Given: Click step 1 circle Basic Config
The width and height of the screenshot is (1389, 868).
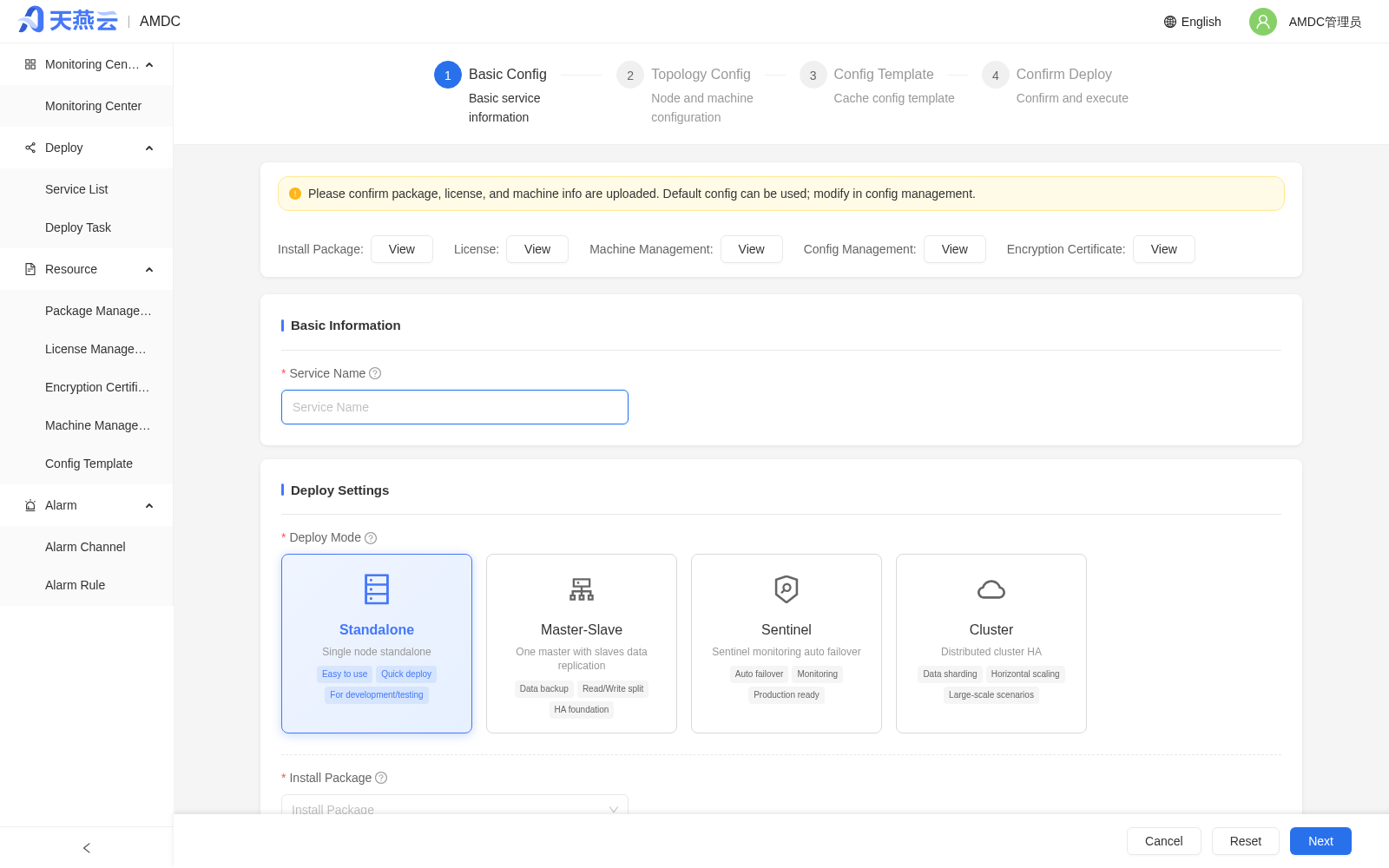Looking at the screenshot, I should [448, 75].
